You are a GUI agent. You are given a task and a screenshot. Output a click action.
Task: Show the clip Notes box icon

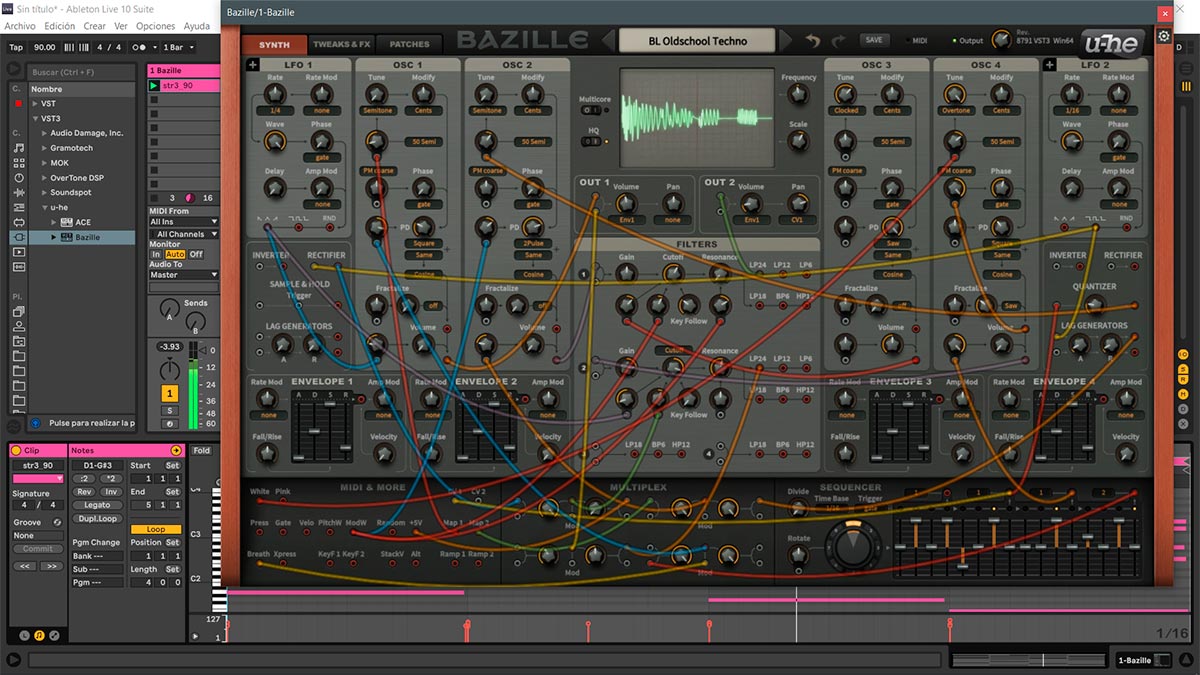click(39, 635)
